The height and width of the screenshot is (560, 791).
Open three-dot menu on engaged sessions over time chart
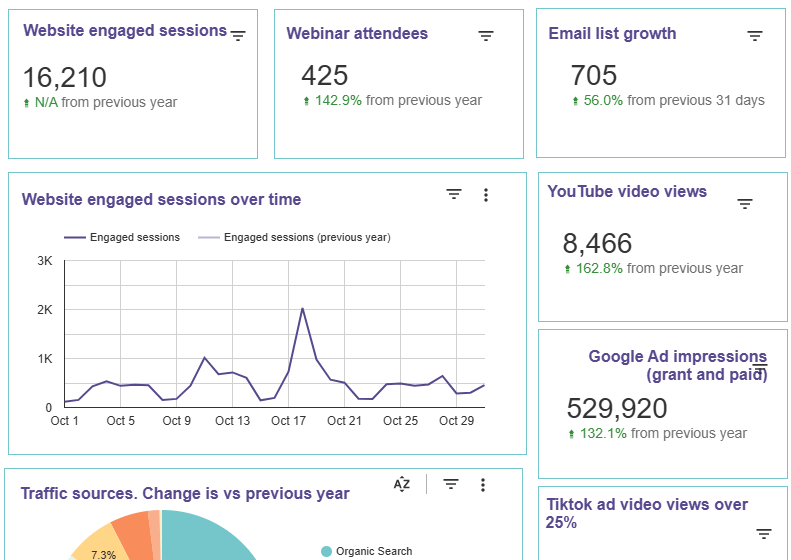point(486,195)
